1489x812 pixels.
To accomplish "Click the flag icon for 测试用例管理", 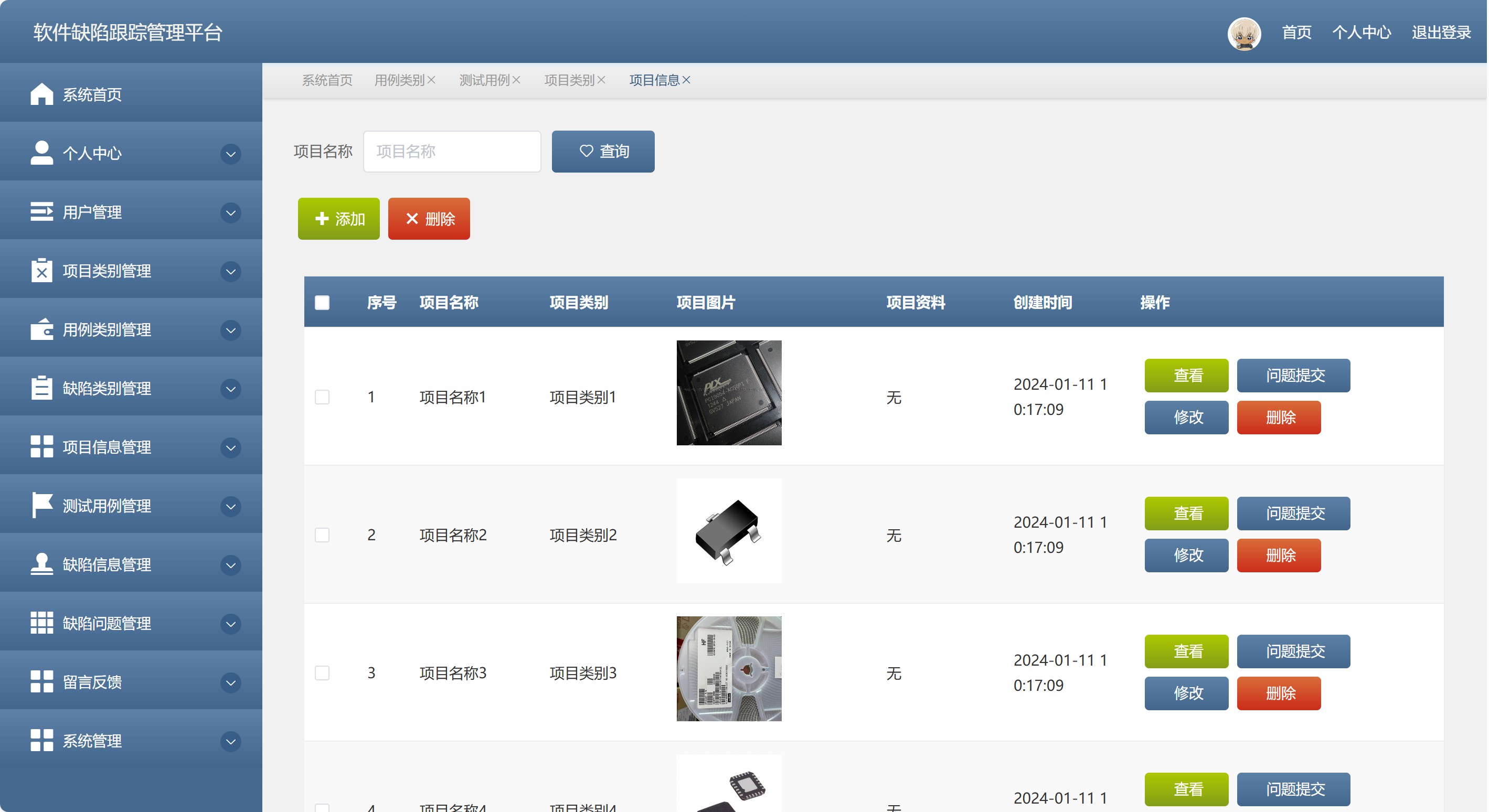I will [x=41, y=505].
